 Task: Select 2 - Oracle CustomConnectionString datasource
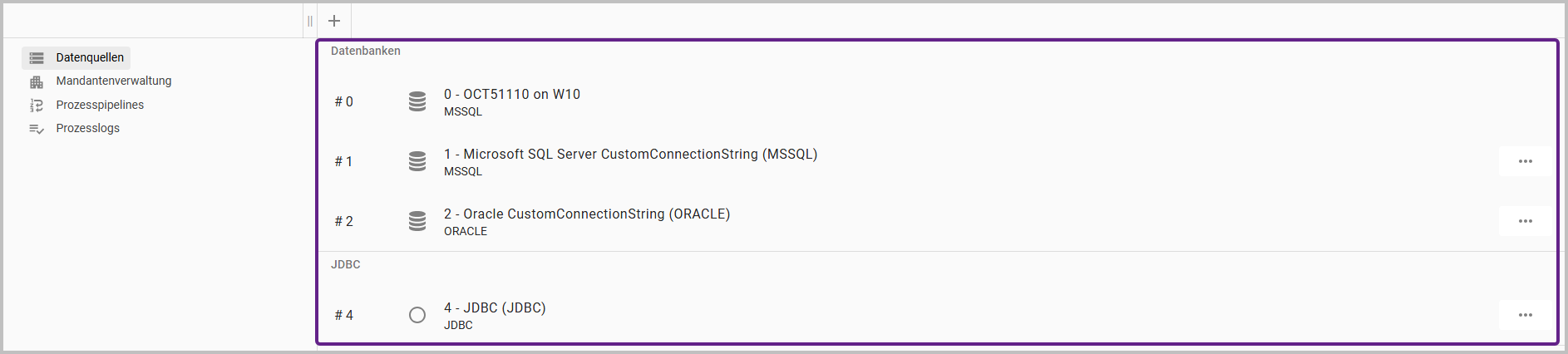pyautogui.click(x=587, y=214)
